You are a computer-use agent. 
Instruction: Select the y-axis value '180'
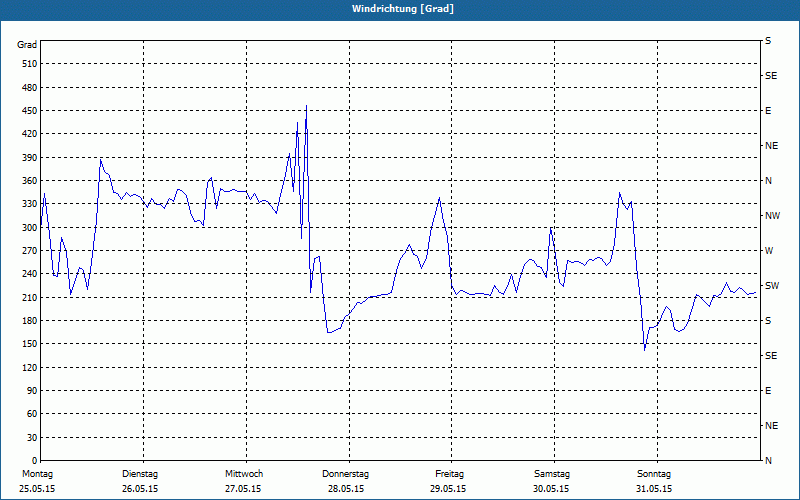(x=30, y=320)
